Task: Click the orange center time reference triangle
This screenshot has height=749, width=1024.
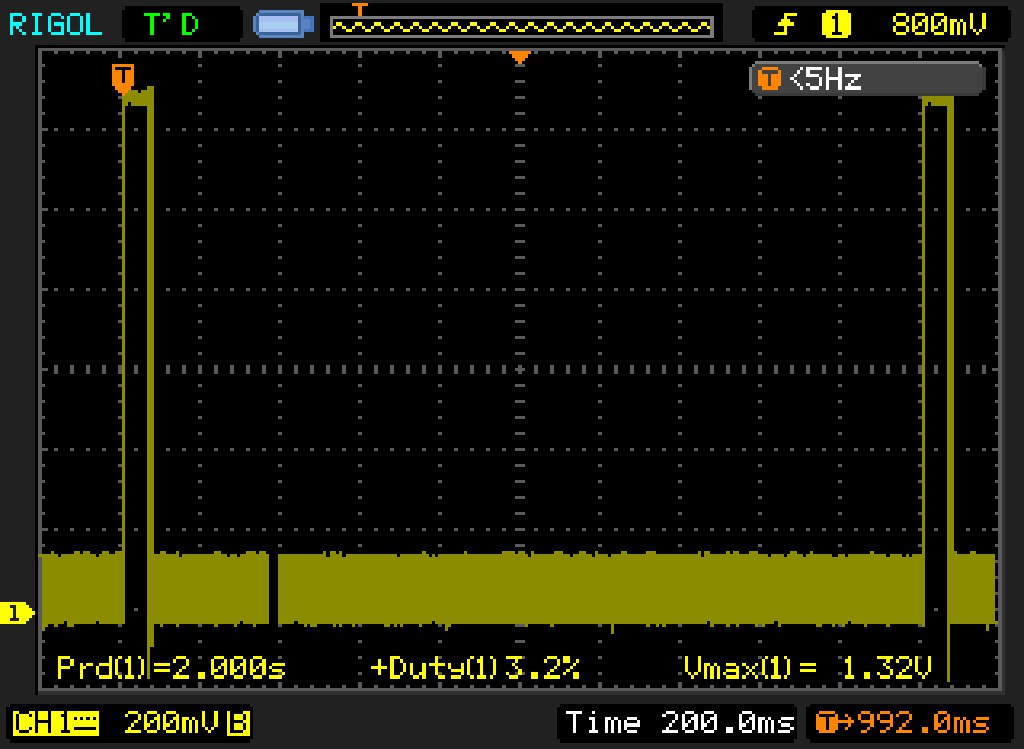Action: 519,58
